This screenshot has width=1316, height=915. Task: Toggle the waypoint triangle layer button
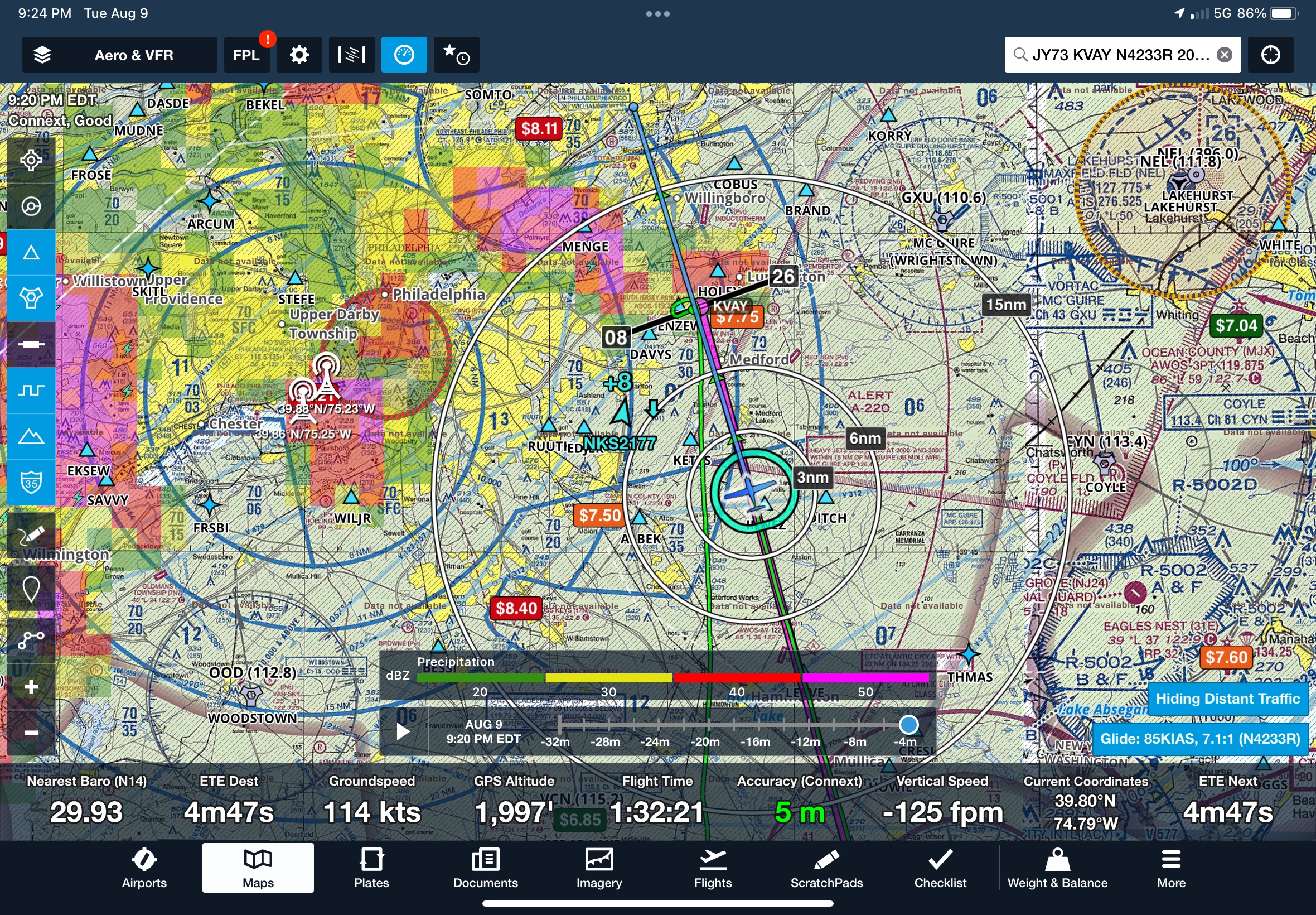[31, 253]
